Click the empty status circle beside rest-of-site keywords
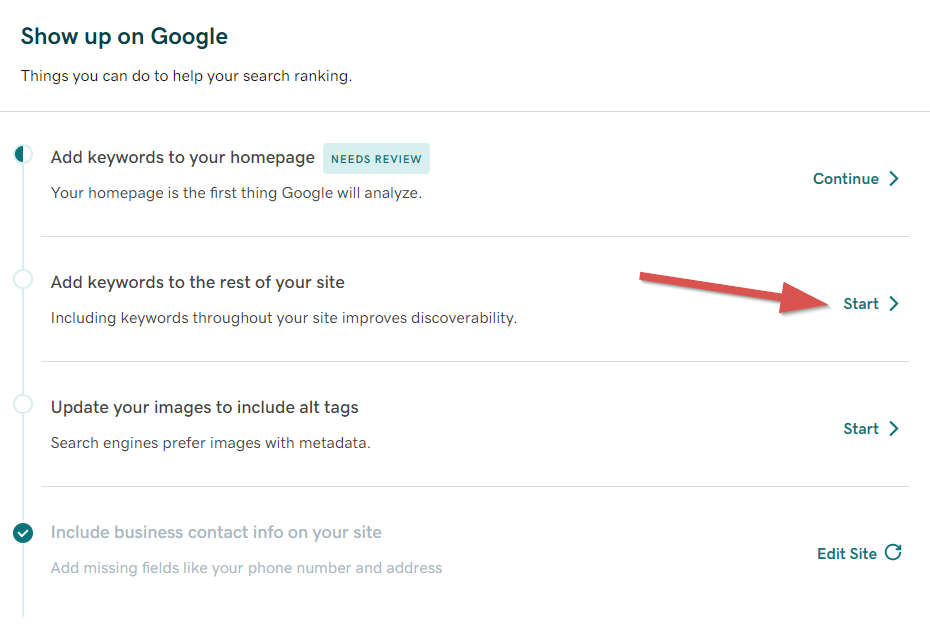Viewport: 930px width, 625px height. (x=23, y=279)
